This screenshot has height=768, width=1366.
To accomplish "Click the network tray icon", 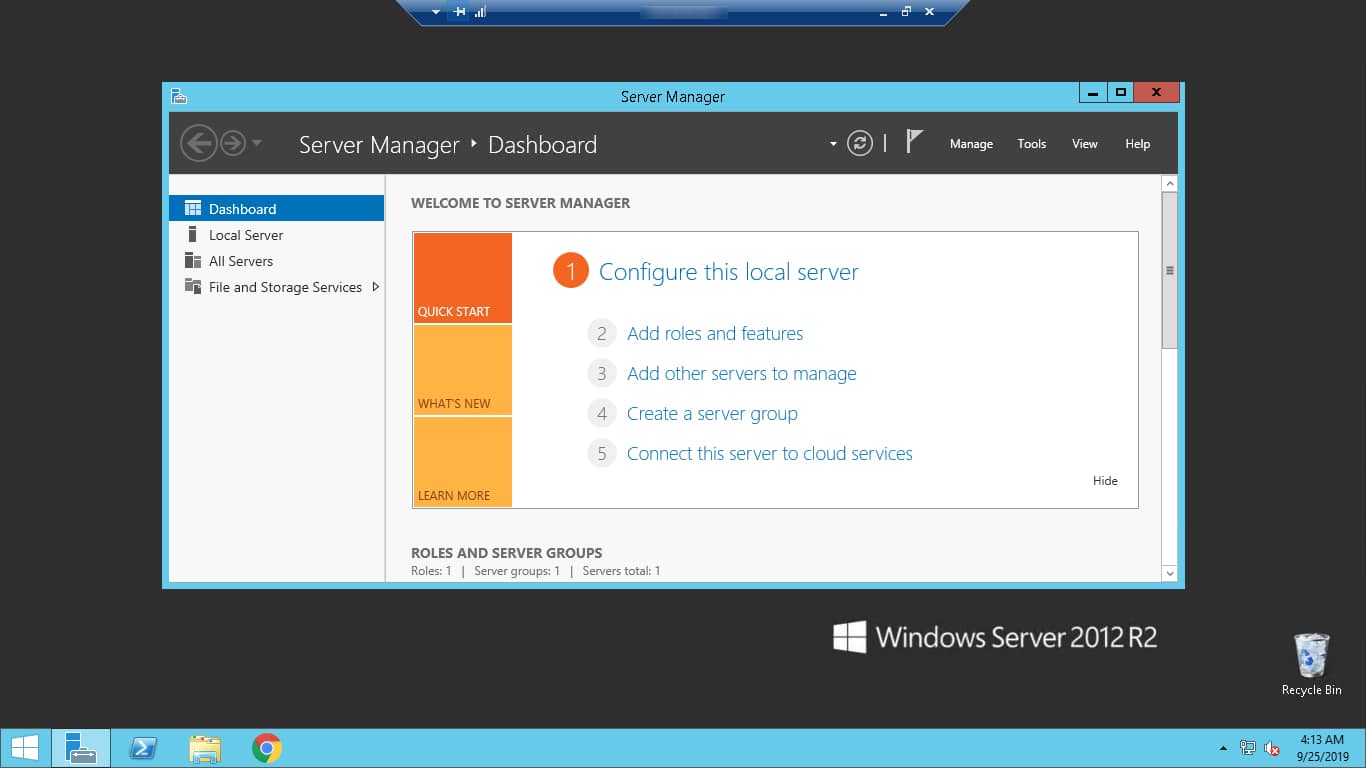I will (1247, 748).
